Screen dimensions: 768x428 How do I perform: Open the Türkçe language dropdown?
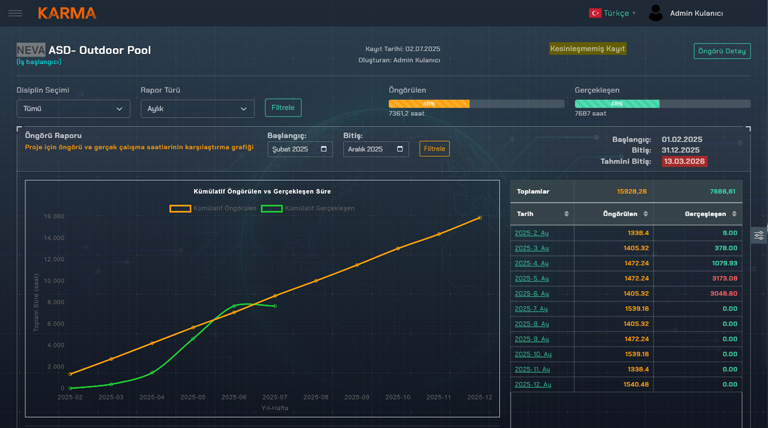(x=618, y=13)
